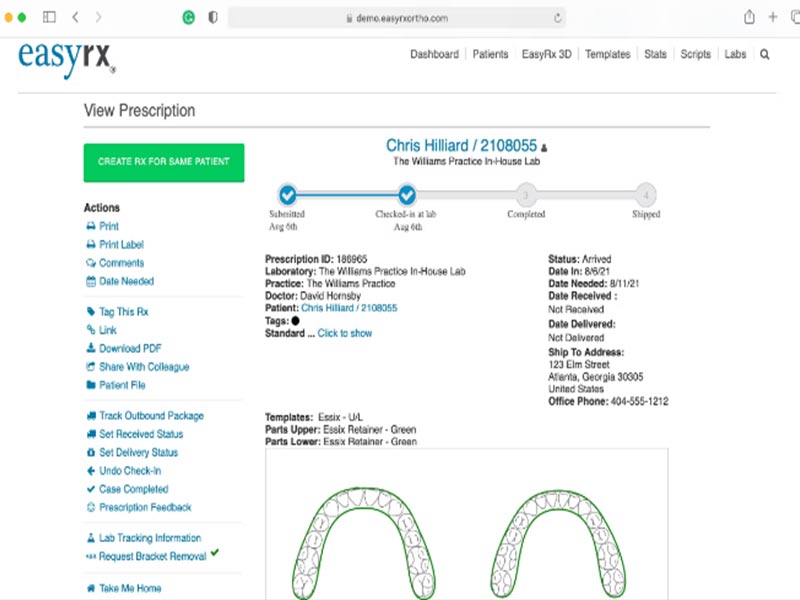
Task: Click the 'Office Phone: 404-555-1212' text
Action: (608, 402)
